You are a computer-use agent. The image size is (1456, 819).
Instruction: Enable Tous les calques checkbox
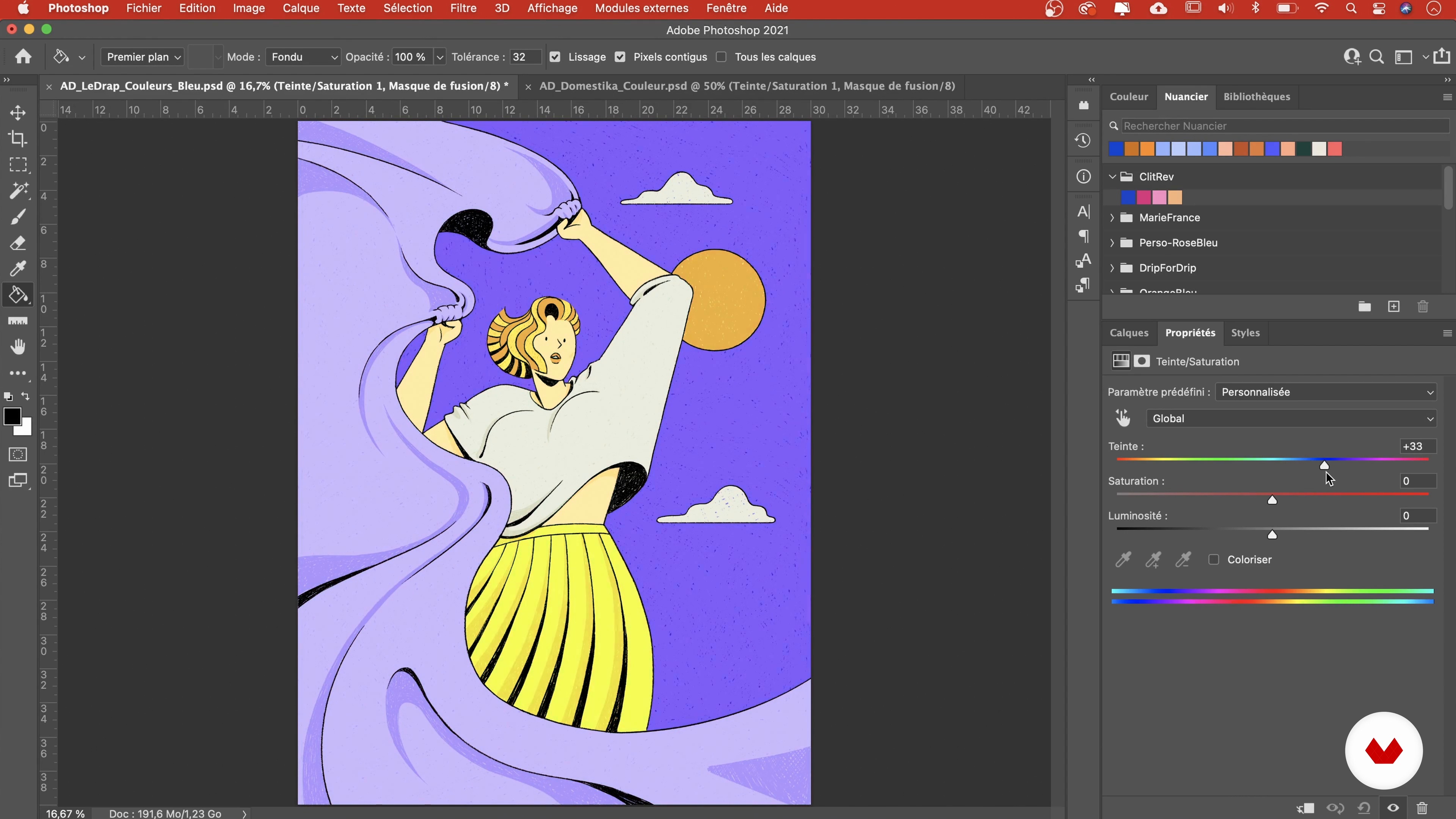[721, 56]
